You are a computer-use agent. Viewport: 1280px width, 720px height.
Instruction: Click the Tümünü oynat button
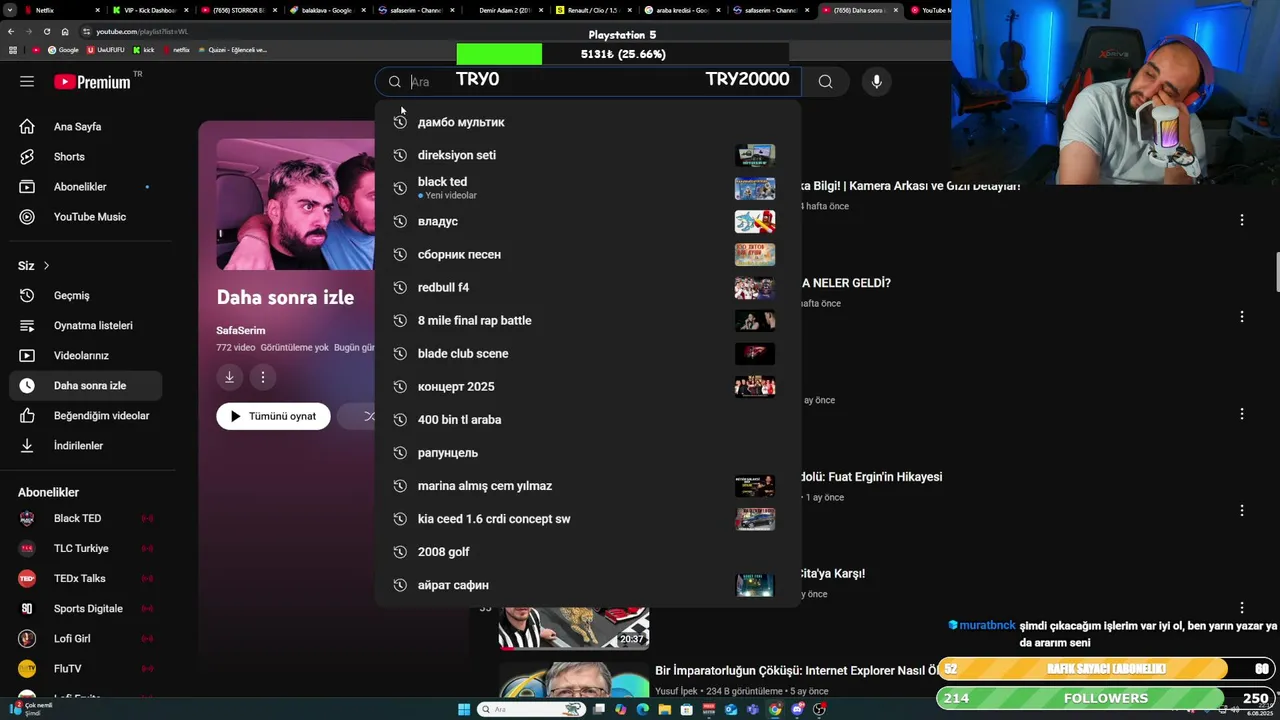coord(273,416)
